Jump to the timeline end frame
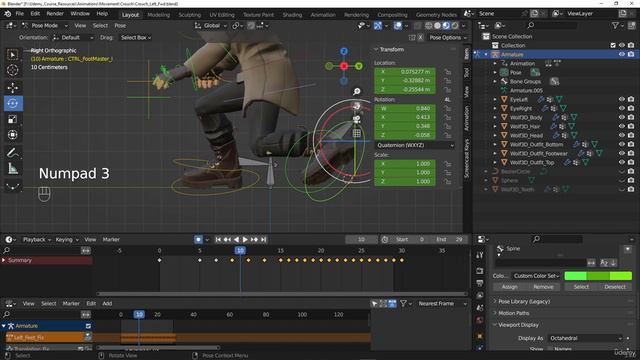Screen dimensions: 640x360 [264, 240]
